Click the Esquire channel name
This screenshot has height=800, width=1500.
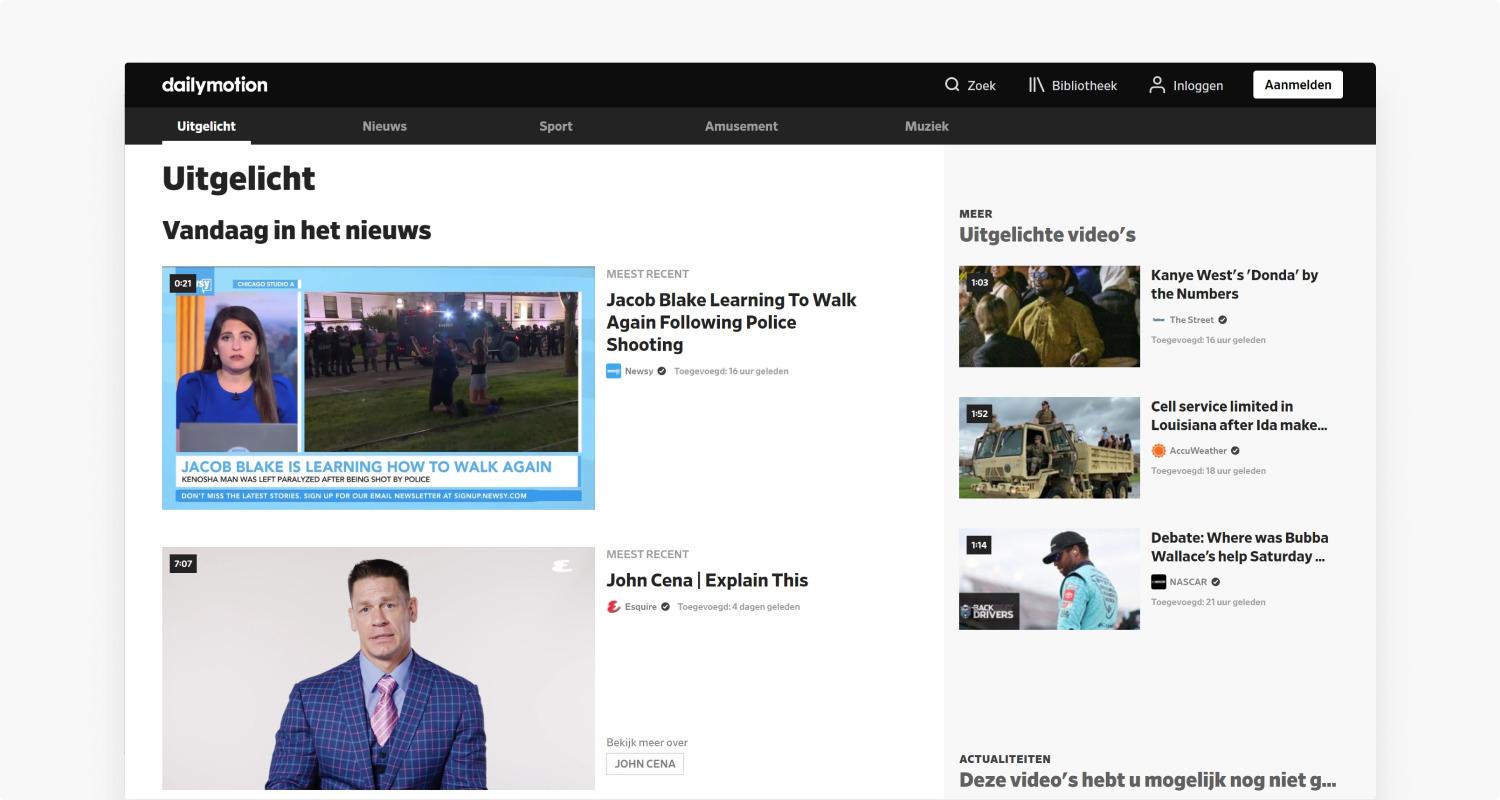(x=641, y=607)
